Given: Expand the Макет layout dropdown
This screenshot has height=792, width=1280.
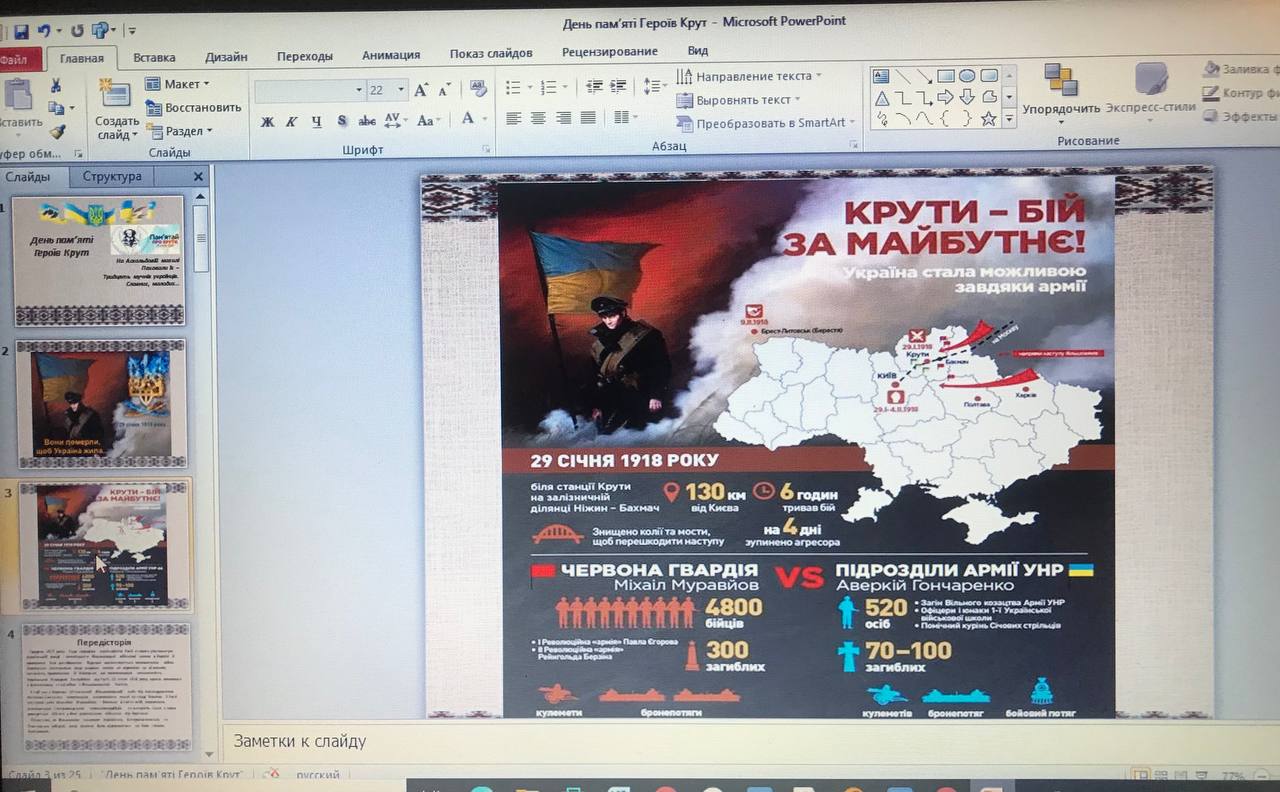Looking at the screenshot, I should 177,84.
